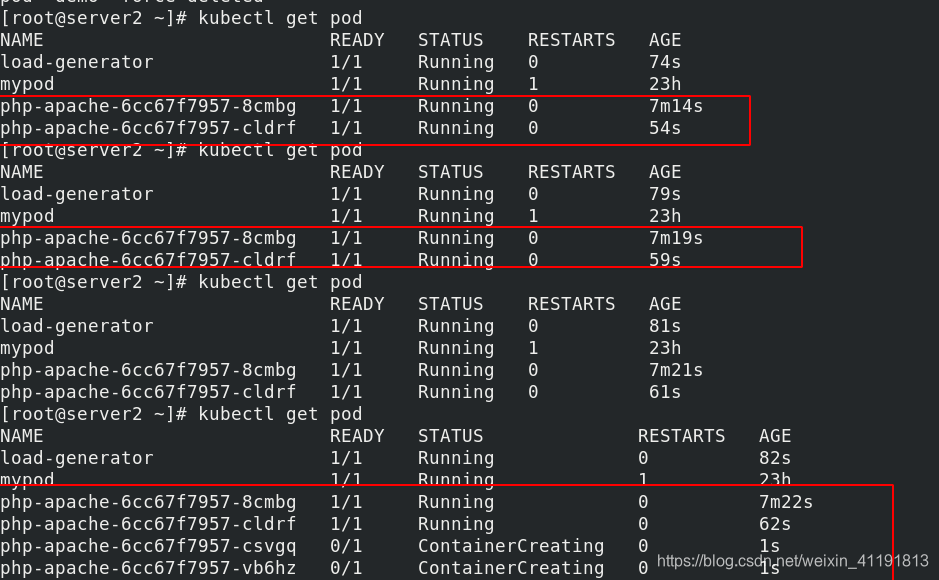Click the RESTARTS header in the last table
The image size is (939, 580).
tap(681, 436)
